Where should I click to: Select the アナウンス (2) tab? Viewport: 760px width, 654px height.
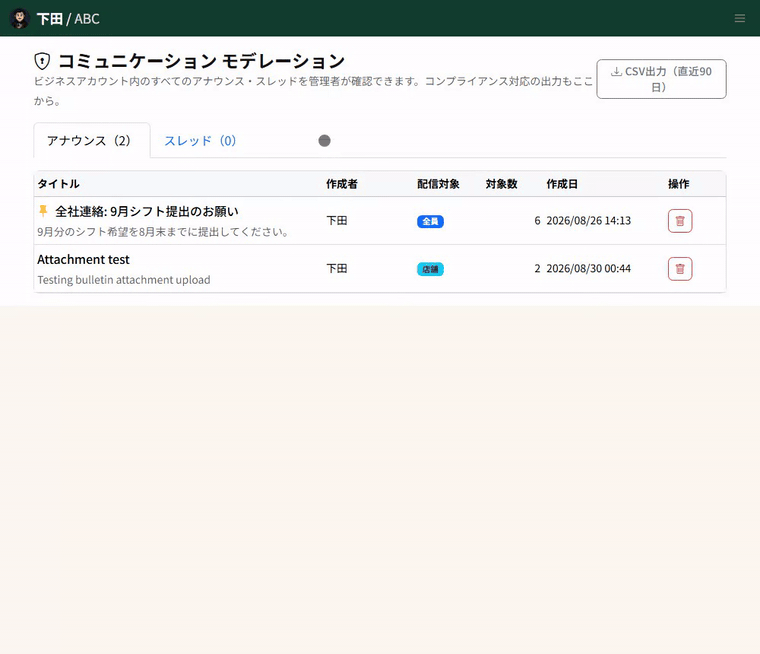92,141
